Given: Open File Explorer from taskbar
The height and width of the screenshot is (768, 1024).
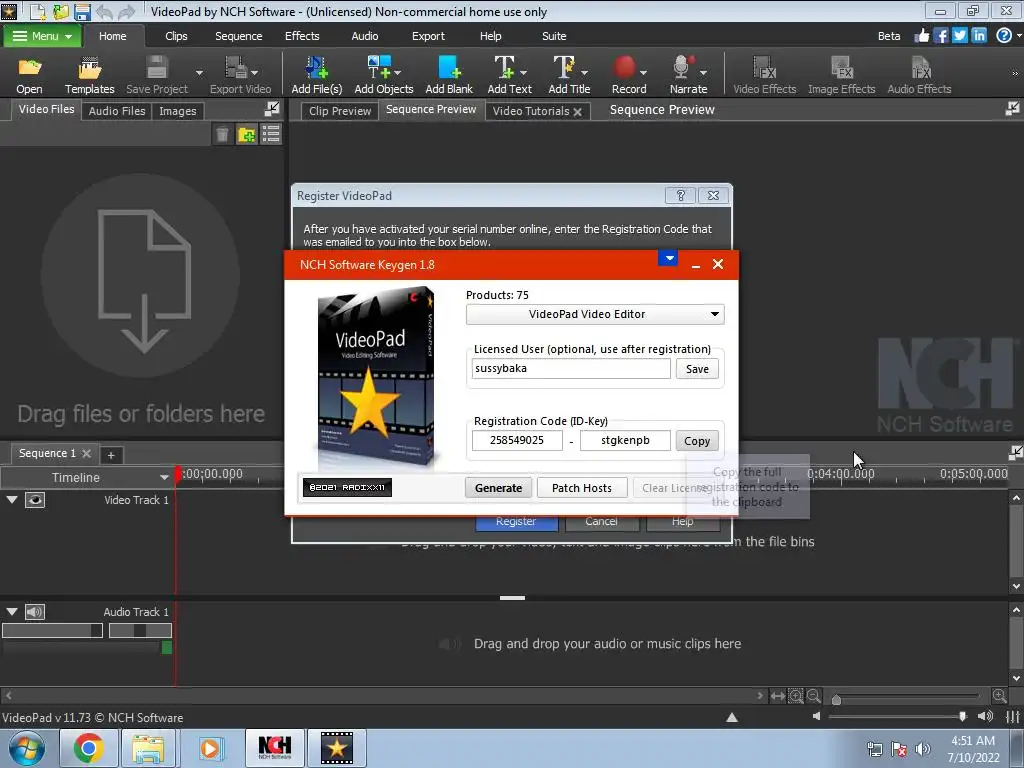Looking at the screenshot, I should [x=148, y=748].
